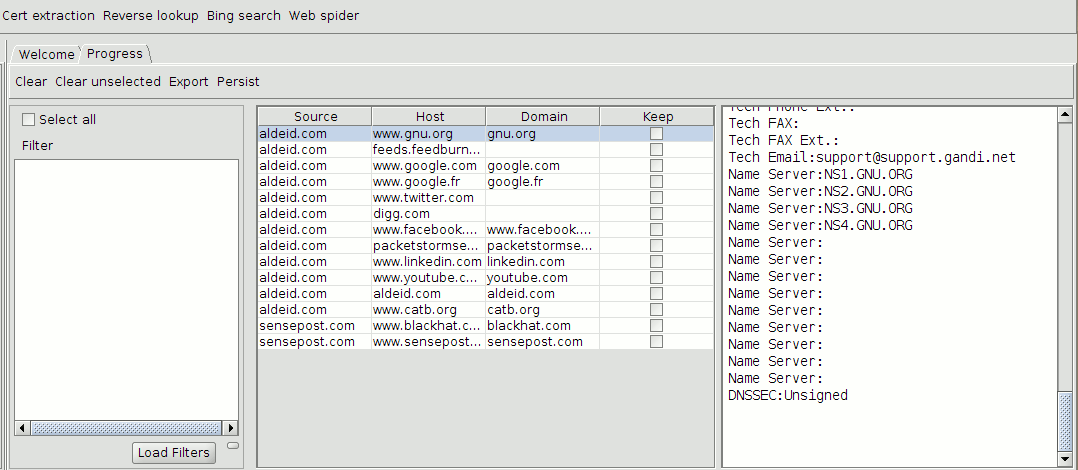Click the left arrow of the filter scrollbar
1078x470 pixels.
pyautogui.click(x=22, y=427)
